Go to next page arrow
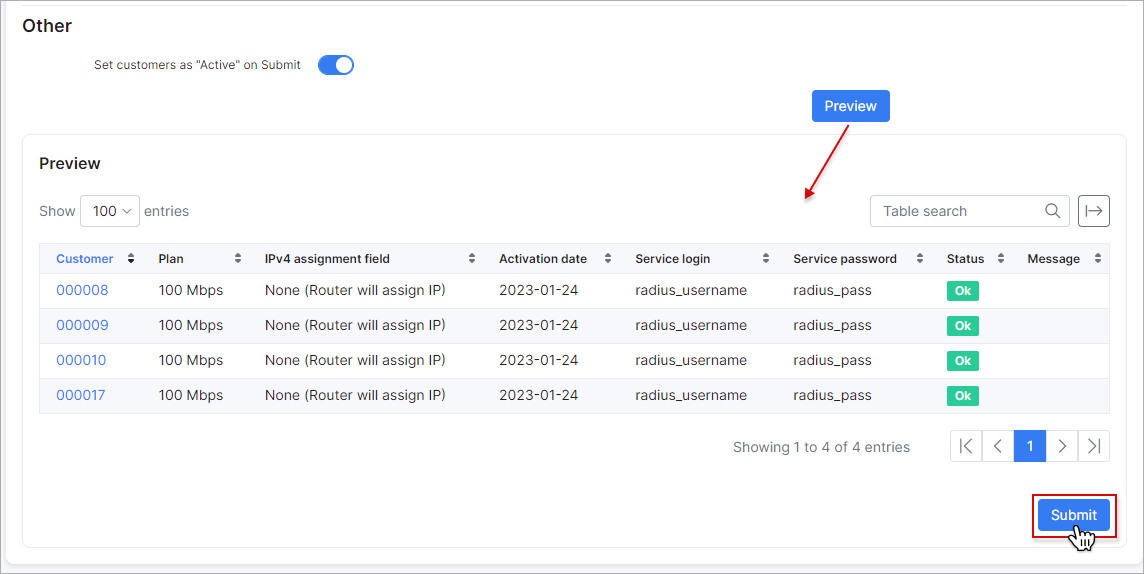The width and height of the screenshot is (1144, 574). 1062,446
